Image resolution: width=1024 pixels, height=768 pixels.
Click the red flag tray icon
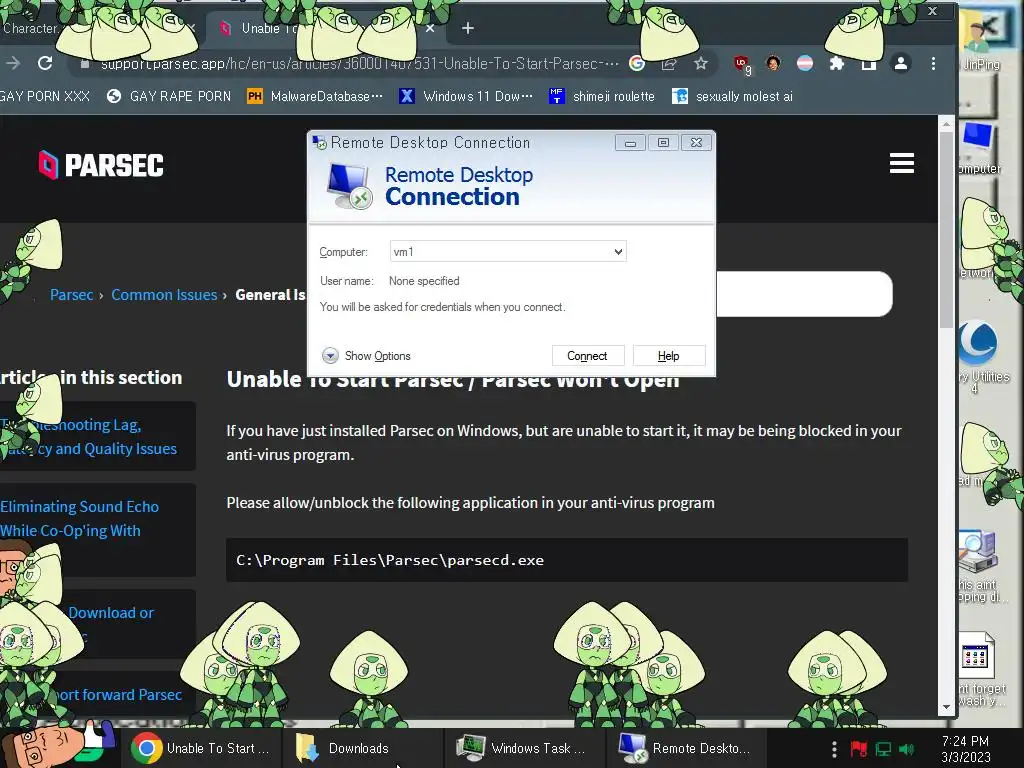point(859,748)
